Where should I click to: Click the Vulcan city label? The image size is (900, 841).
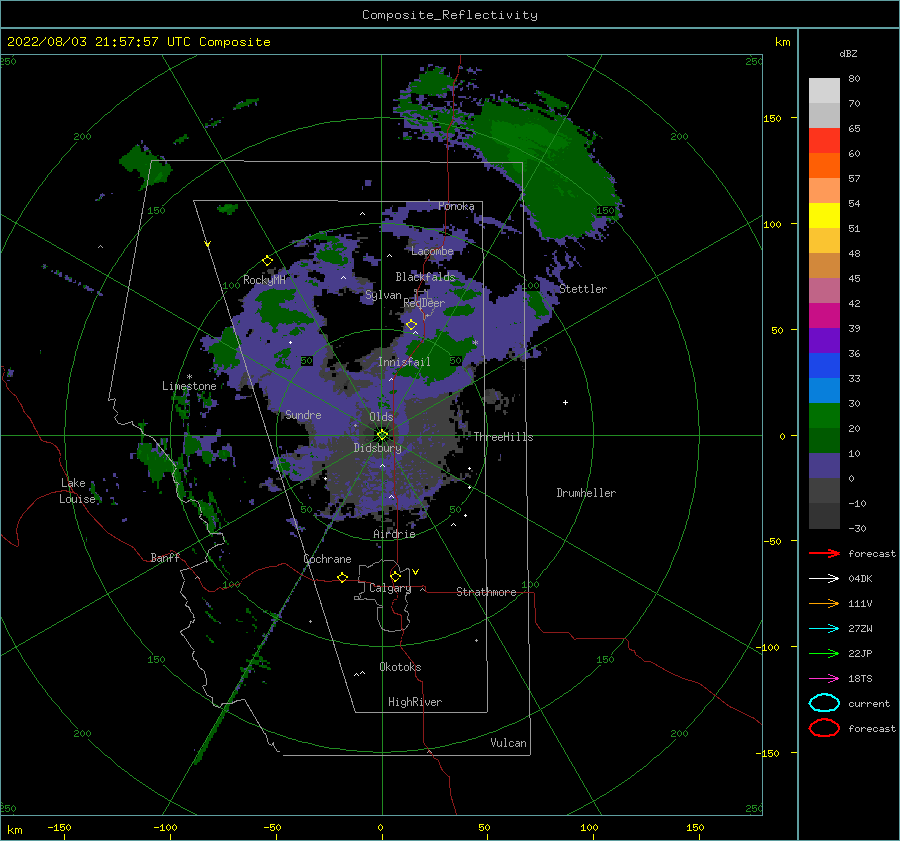tap(508, 743)
